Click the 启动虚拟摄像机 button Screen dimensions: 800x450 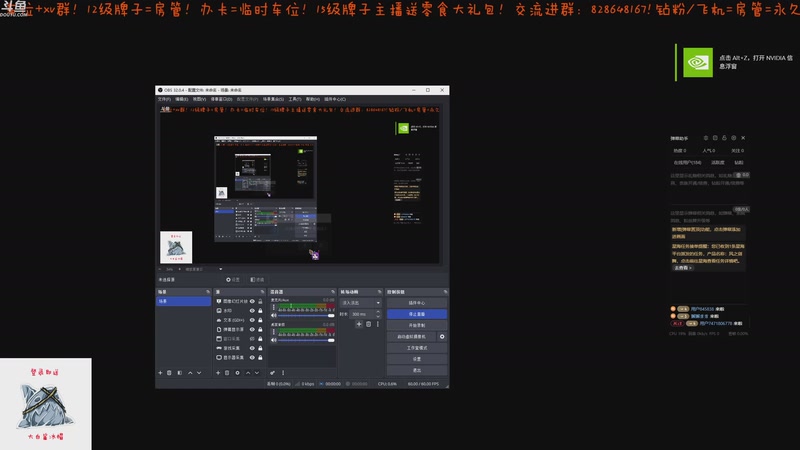coord(411,337)
